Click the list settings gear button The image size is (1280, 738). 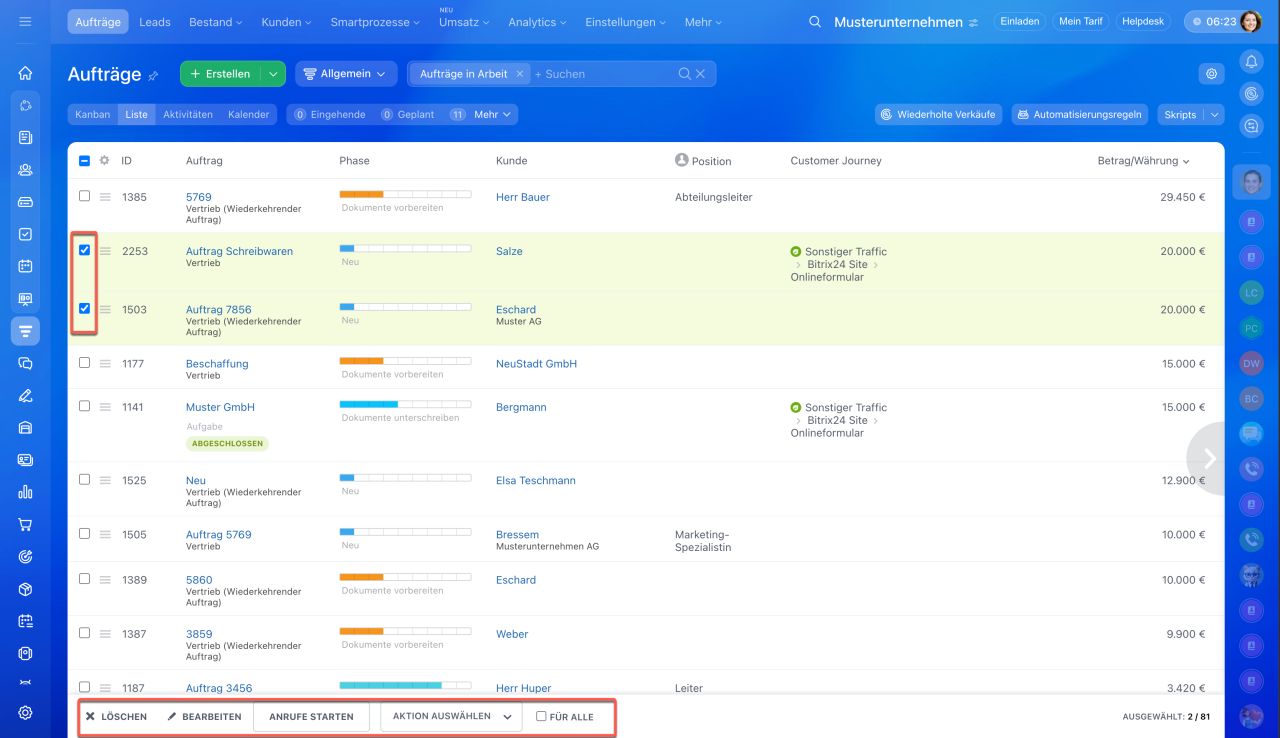tap(1211, 74)
